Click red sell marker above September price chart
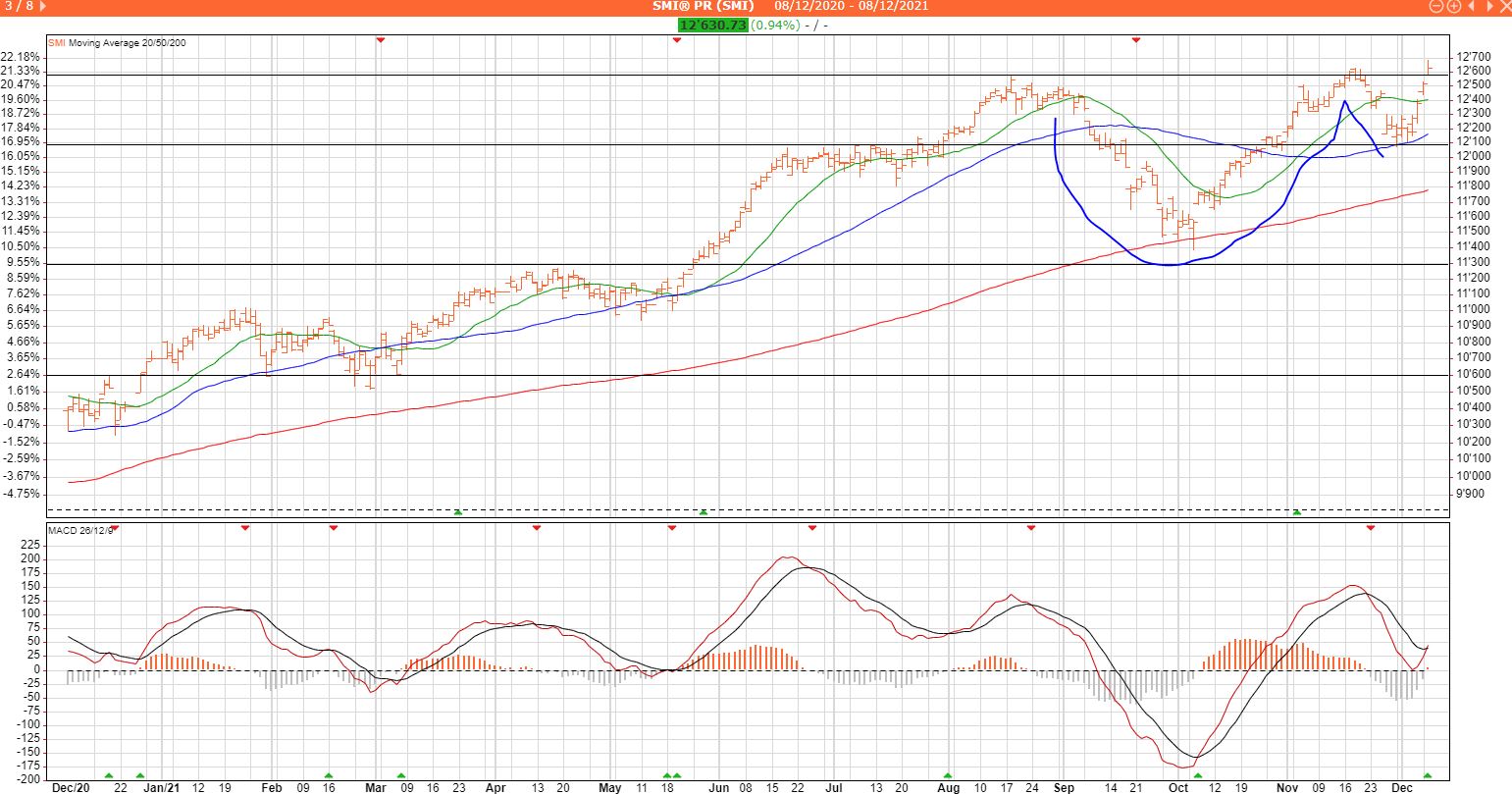 [1136, 40]
